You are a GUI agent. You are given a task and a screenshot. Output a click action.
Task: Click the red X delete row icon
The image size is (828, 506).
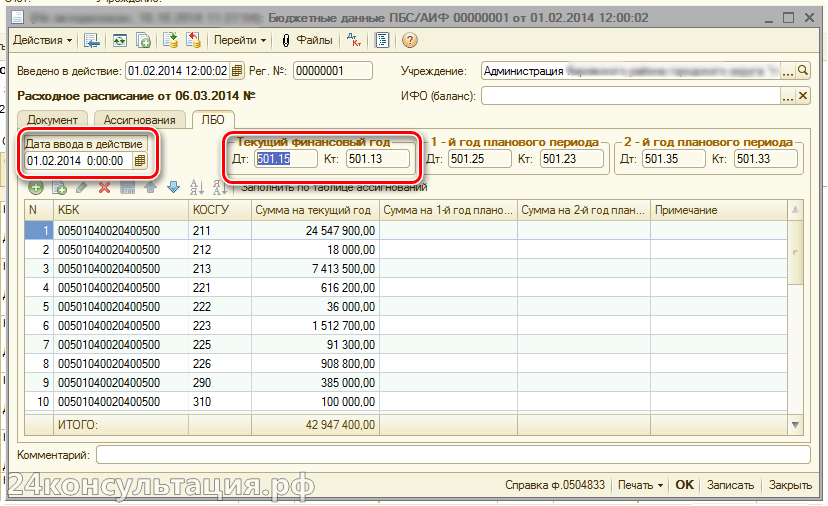click(x=103, y=187)
